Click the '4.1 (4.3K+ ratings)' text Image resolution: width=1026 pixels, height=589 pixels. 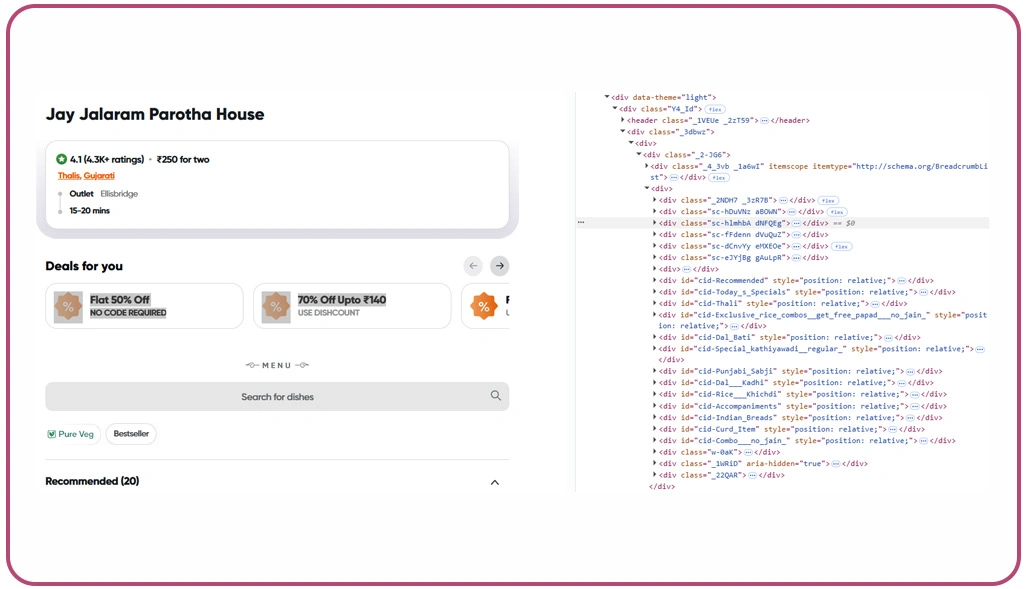[x=107, y=159]
